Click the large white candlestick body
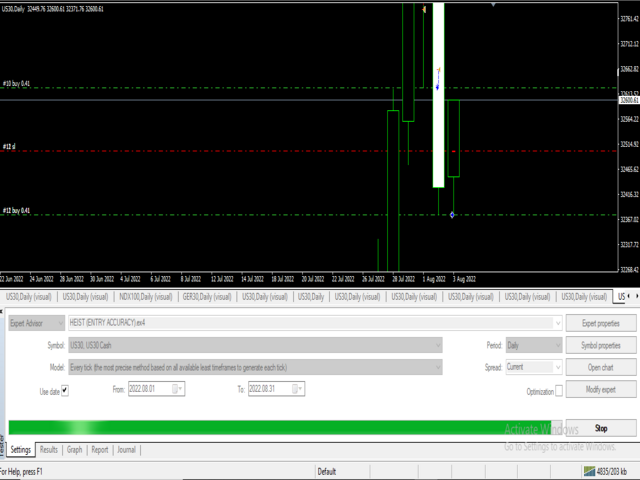The height and width of the screenshot is (480, 640). coord(438,95)
